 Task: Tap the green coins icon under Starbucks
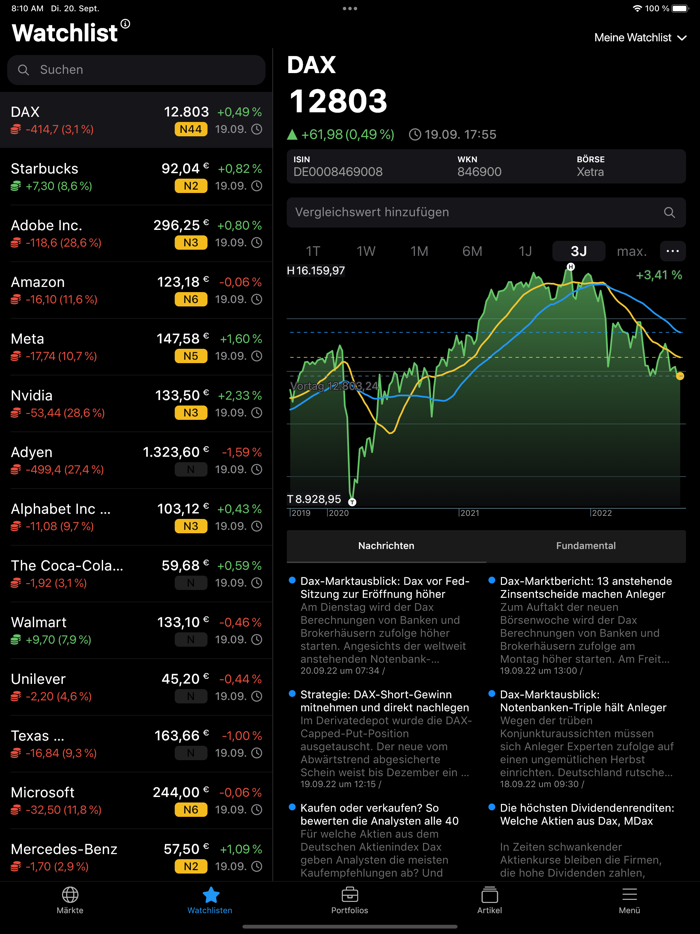click(x=16, y=186)
